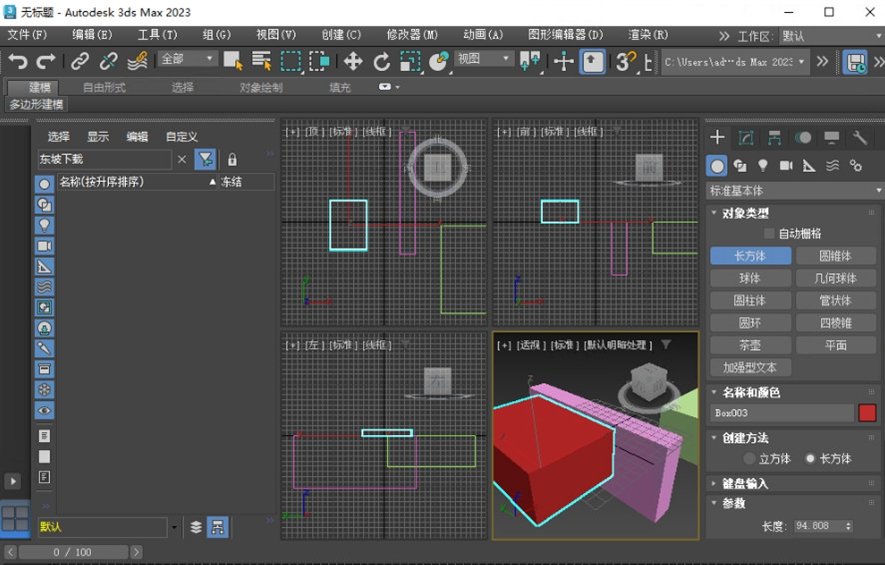The height and width of the screenshot is (565, 885).
Task: Select the Cameras category icon
Action: point(786,165)
